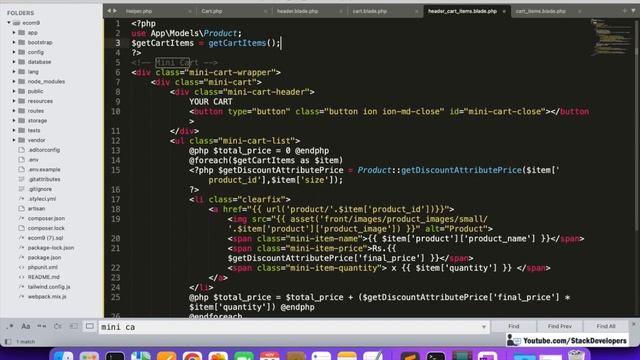Switch to the cart_items.blade.php tab
The height and width of the screenshot is (360, 640).
(x=540, y=11)
